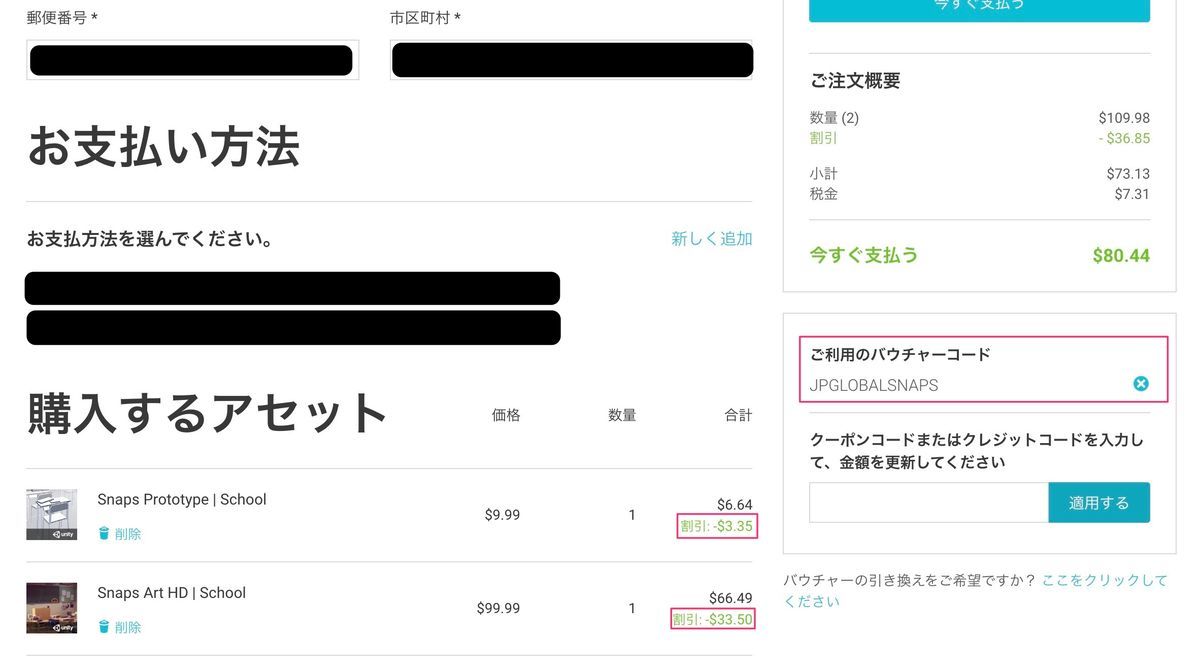Remove the JPGLOBALSNAPS voucher code
The height and width of the screenshot is (669, 1200).
(1140, 384)
